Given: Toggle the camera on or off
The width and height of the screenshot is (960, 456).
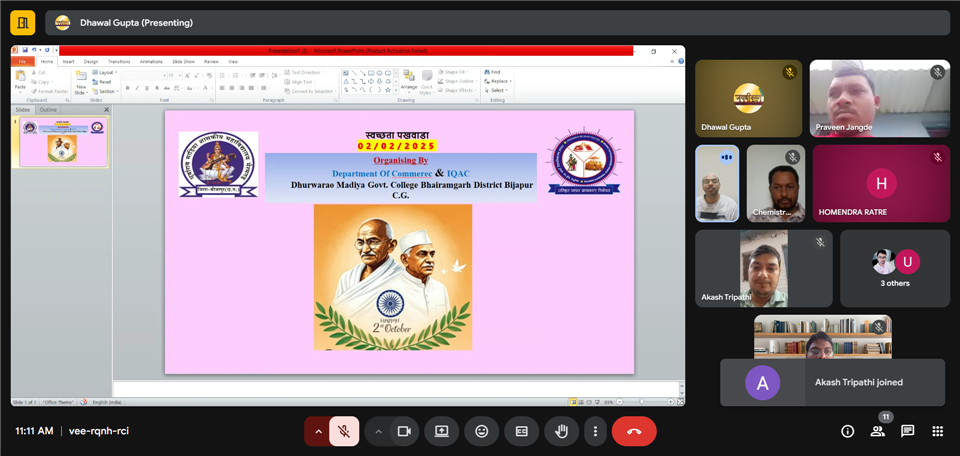Looking at the screenshot, I should [404, 431].
